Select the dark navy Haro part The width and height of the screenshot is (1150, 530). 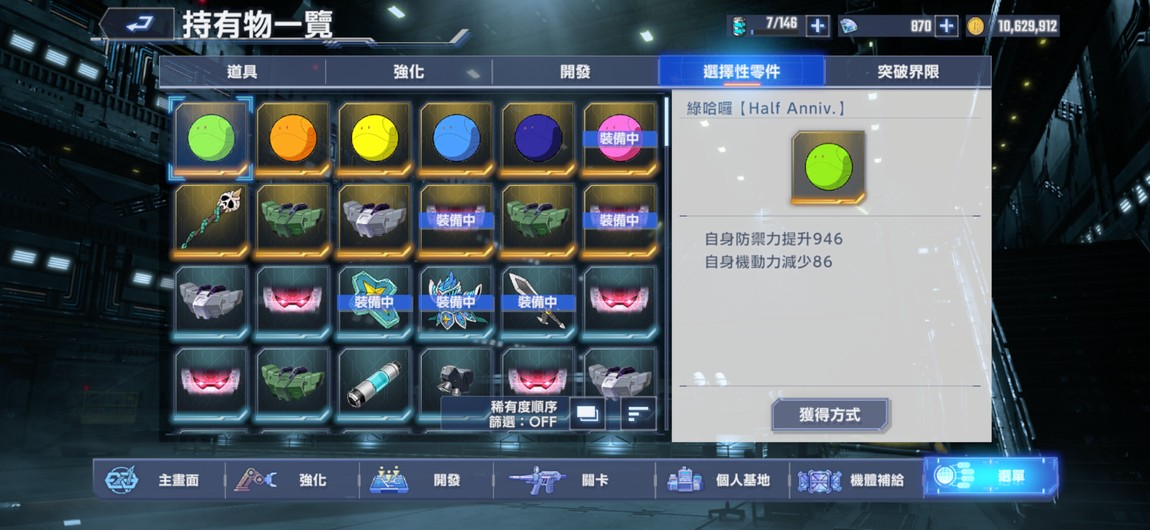click(538, 139)
